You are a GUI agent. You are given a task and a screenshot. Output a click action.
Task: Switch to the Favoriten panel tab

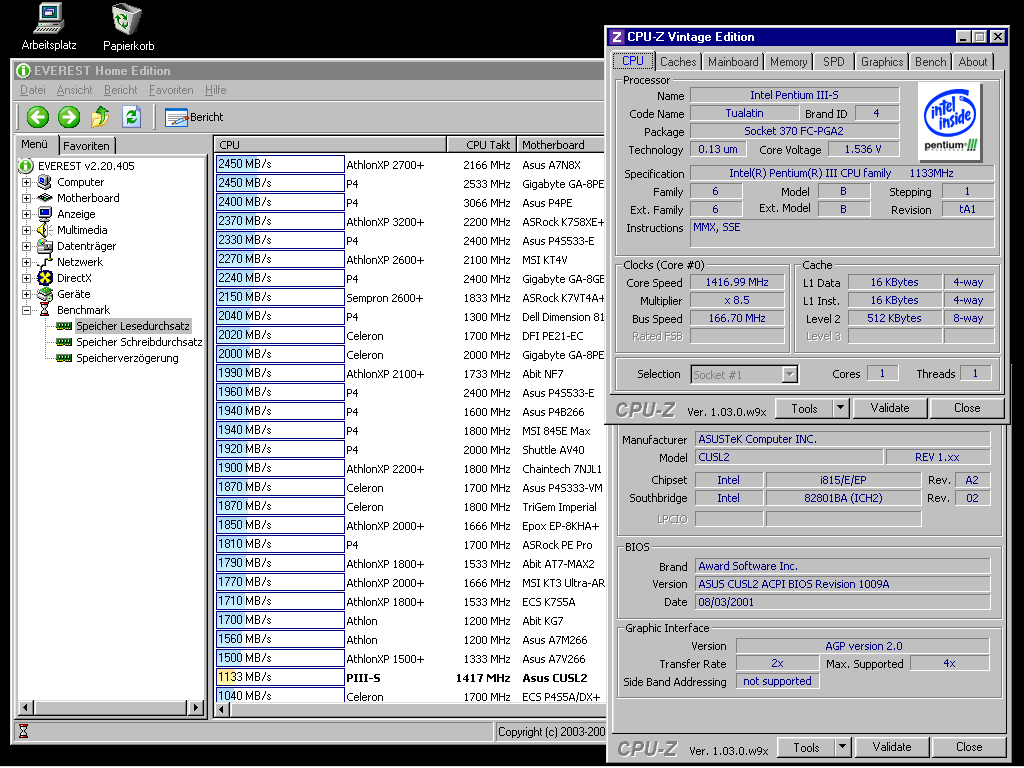(x=86, y=145)
